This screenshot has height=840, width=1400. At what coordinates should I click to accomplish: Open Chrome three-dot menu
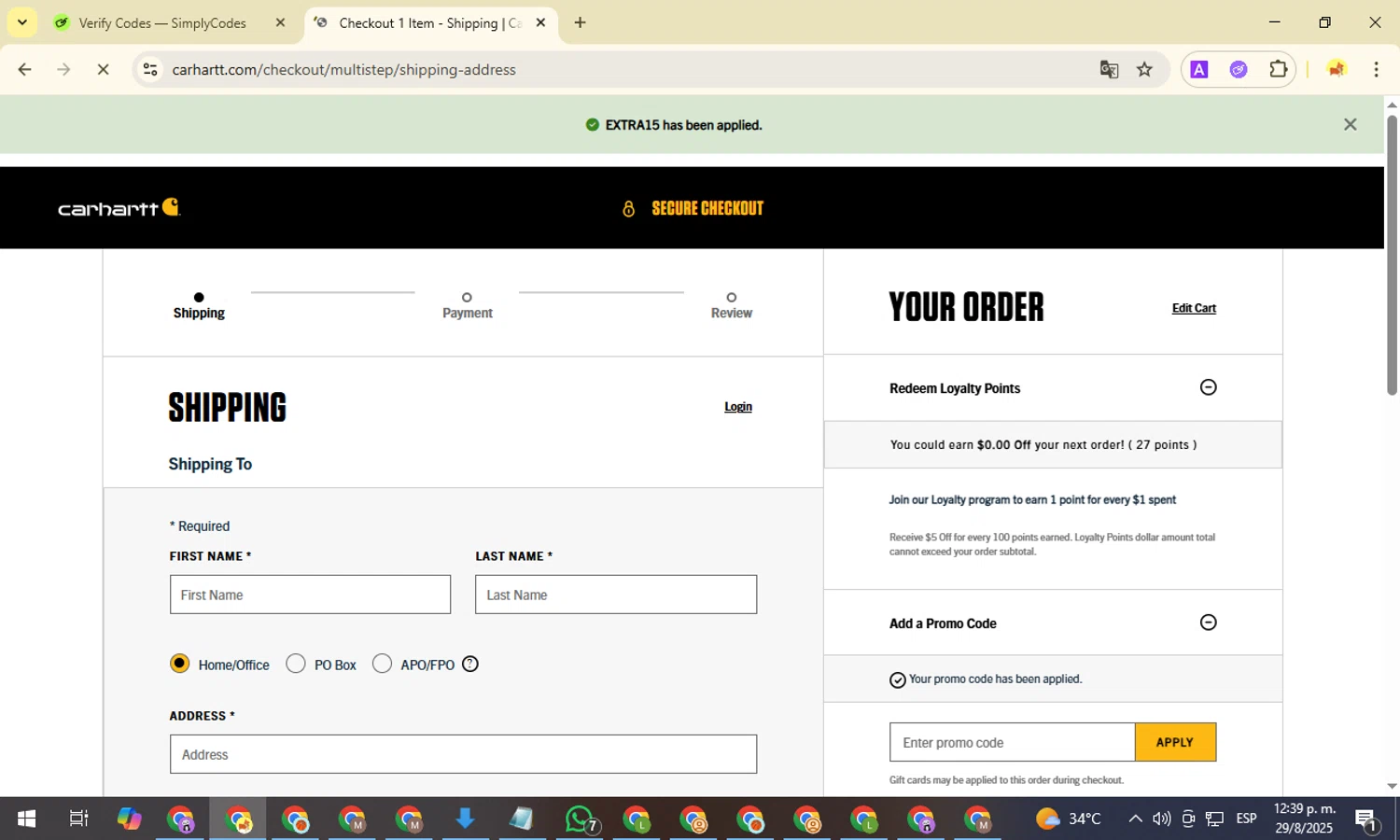(1376, 69)
